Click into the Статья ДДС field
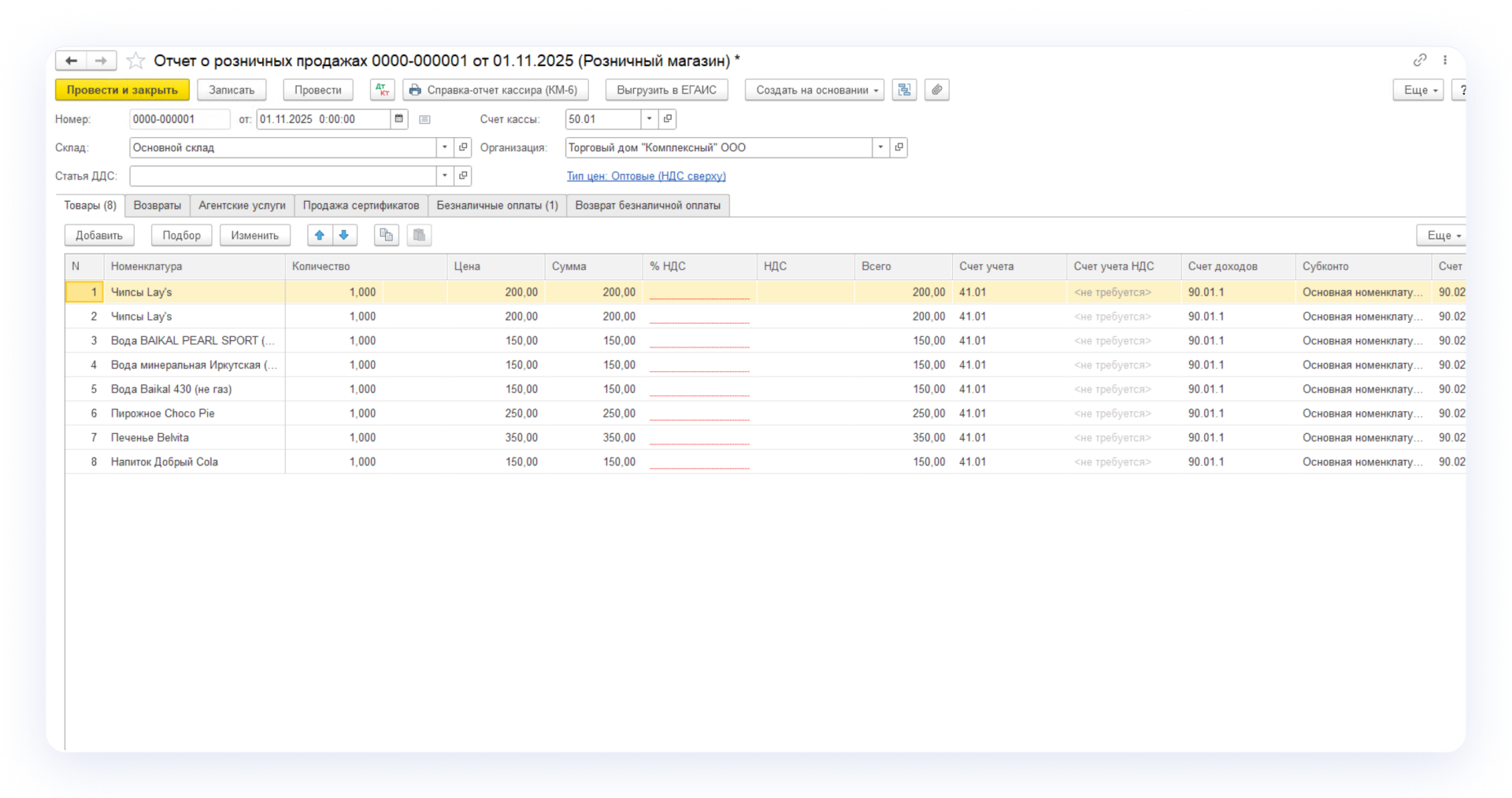The height and width of the screenshot is (798, 1512). [x=282, y=176]
